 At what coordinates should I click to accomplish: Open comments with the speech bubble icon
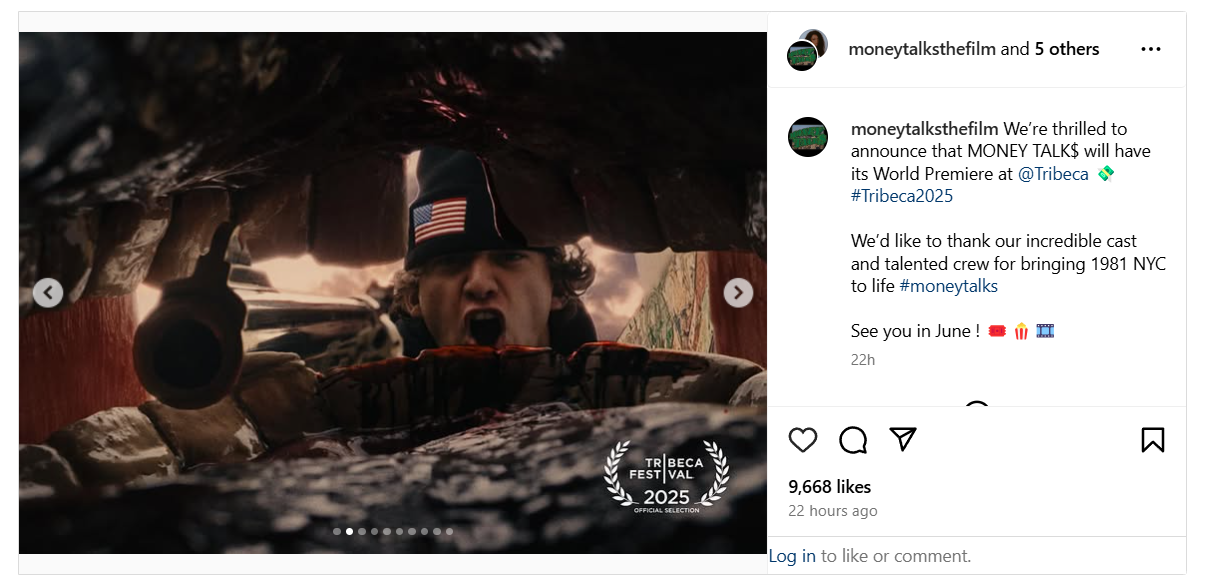(853, 440)
